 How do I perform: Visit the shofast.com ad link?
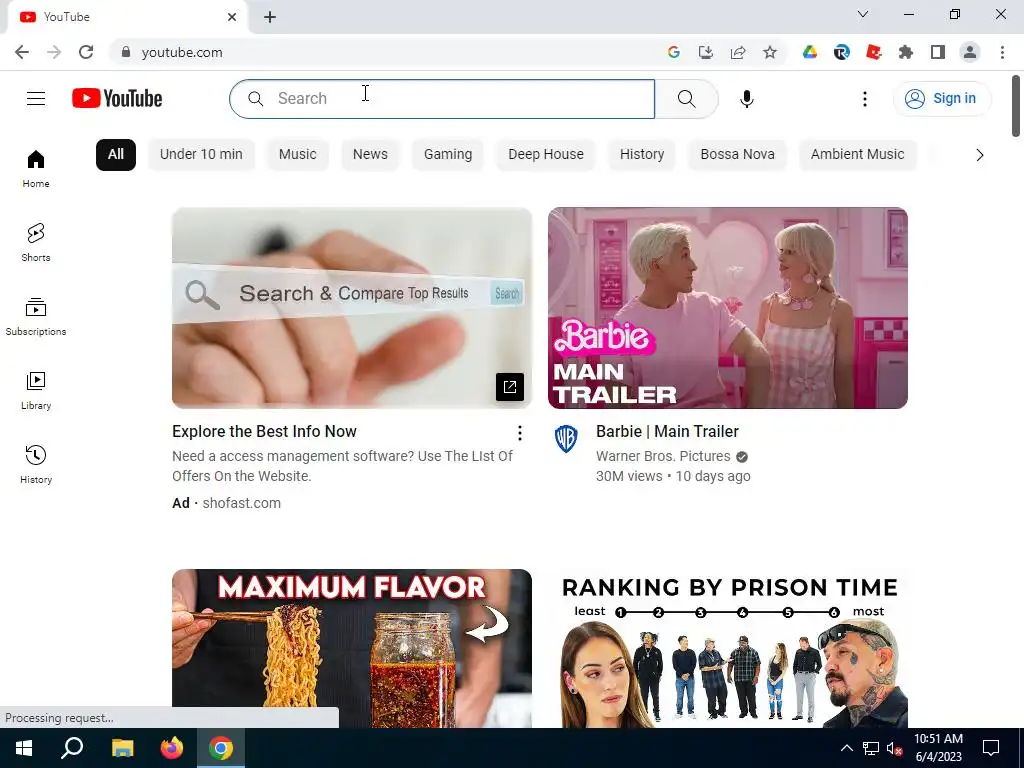pyautogui.click(x=242, y=503)
